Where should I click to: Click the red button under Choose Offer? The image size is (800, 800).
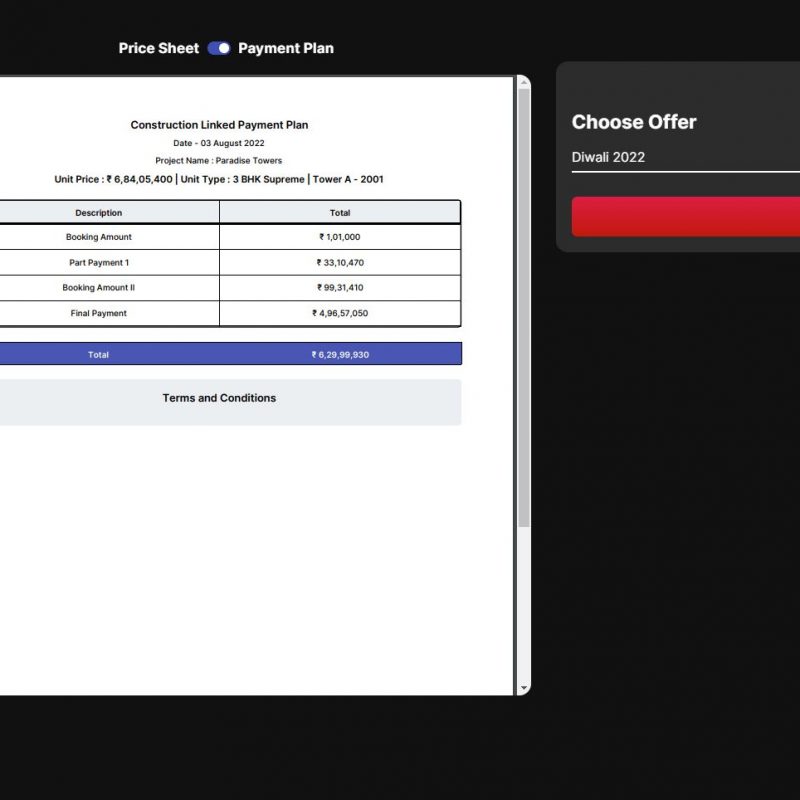[x=685, y=217]
